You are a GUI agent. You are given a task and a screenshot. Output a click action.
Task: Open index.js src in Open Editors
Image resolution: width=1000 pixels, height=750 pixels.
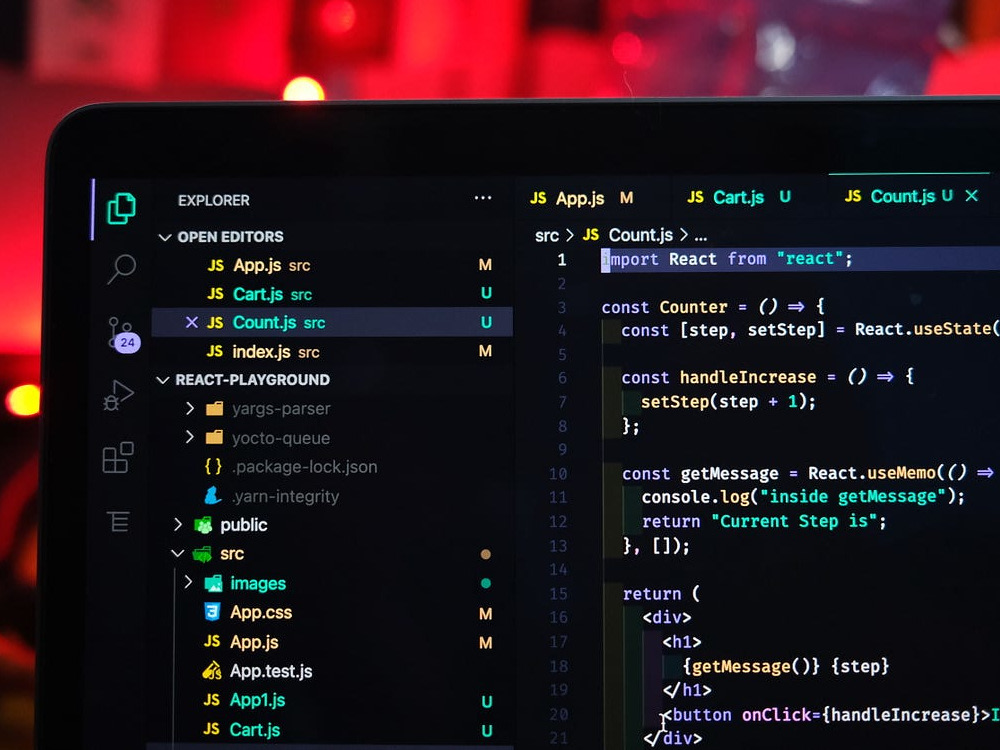point(332,351)
